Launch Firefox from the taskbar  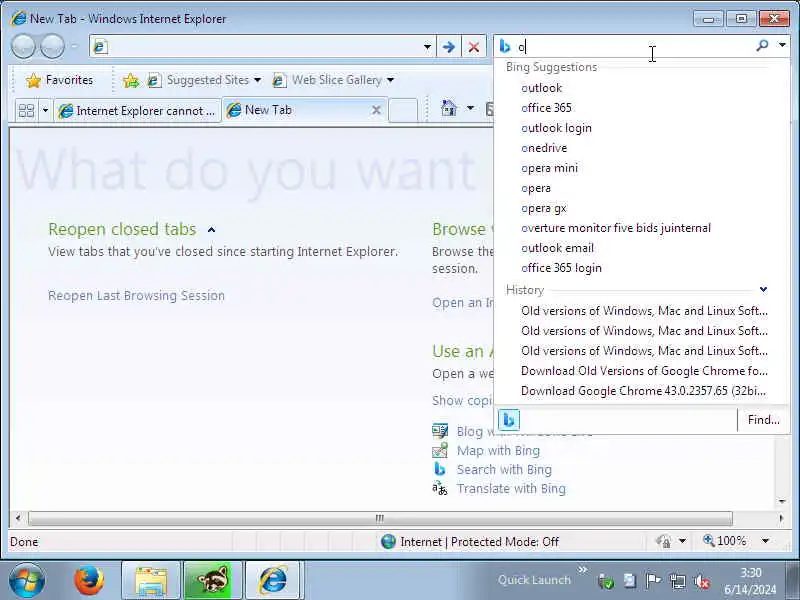point(89,580)
